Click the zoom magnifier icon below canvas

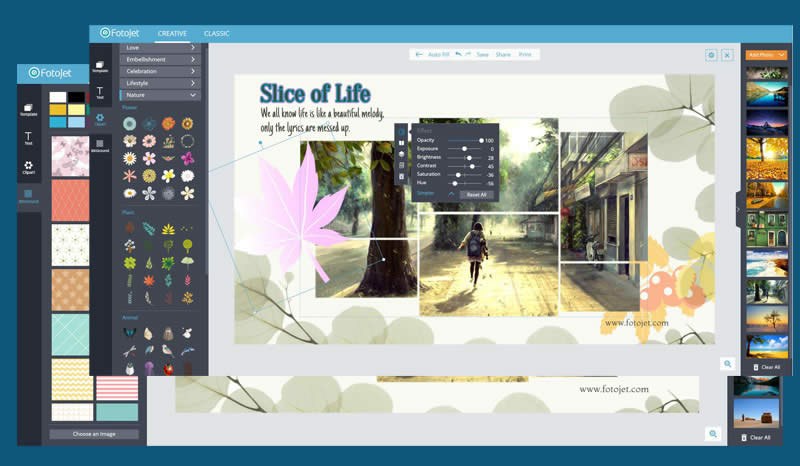(728, 364)
